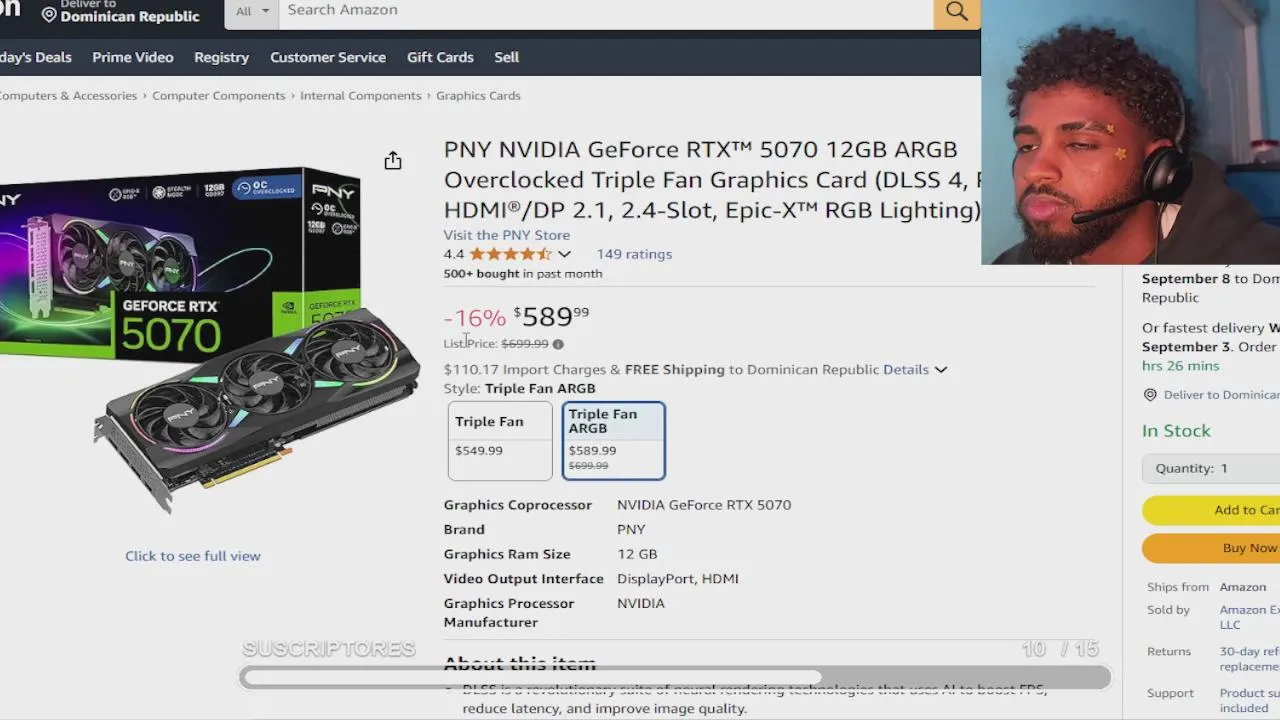Click Visit the PNY Store link
Image resolution: width=1280 pixels, height=720 pixels.
(507, 235)
